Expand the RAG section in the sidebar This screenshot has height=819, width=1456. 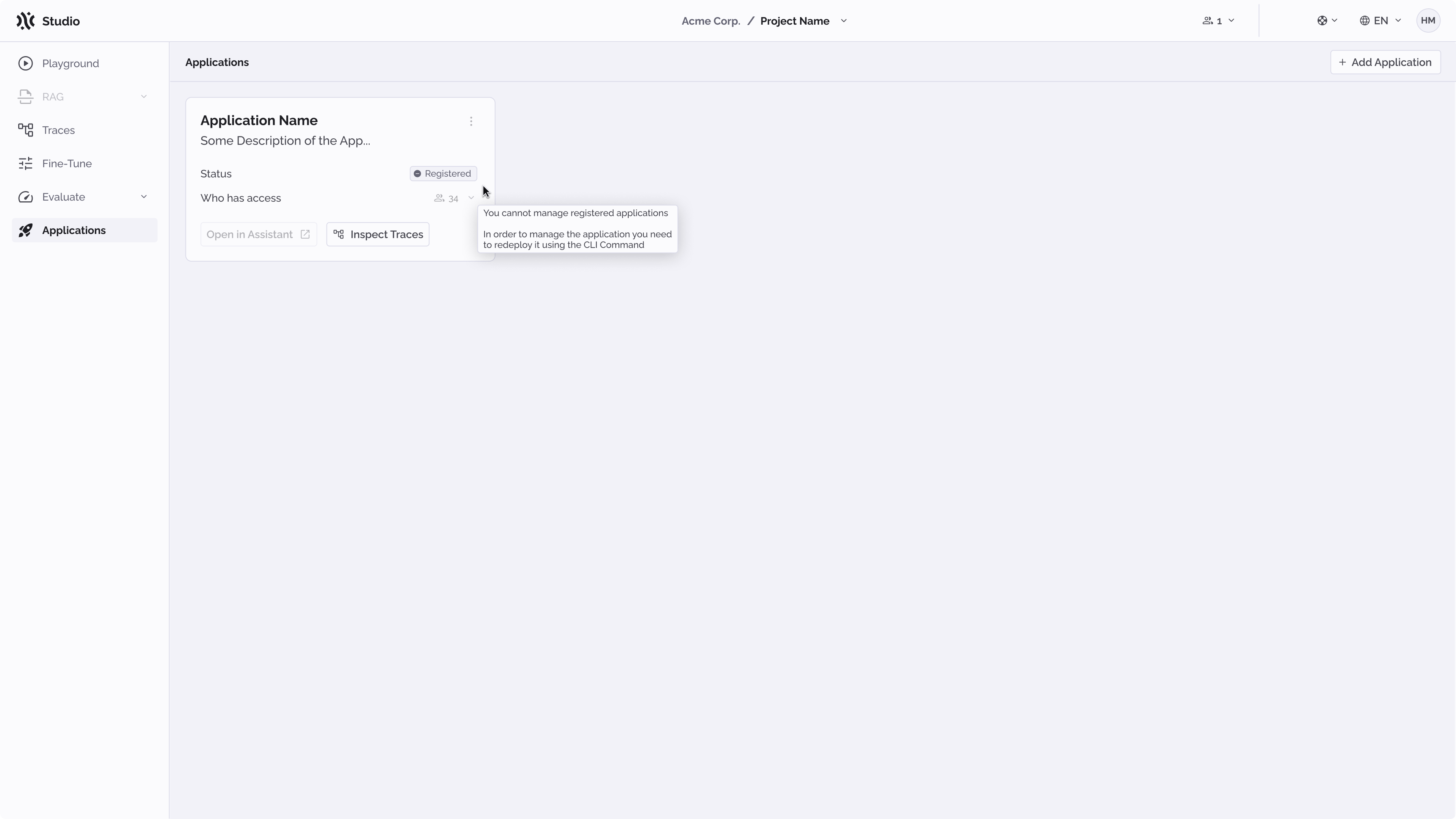[x=145, y=97]
